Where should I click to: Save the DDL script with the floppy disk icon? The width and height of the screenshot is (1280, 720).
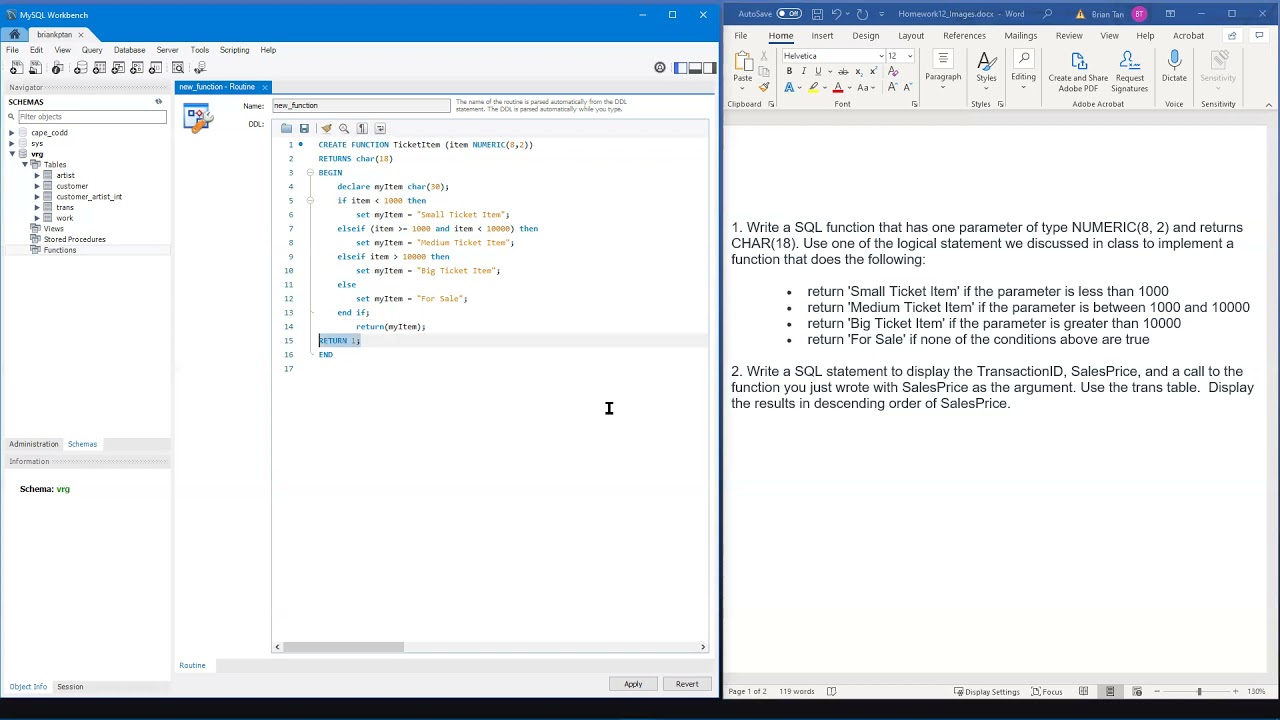click(x=304, y=128)
